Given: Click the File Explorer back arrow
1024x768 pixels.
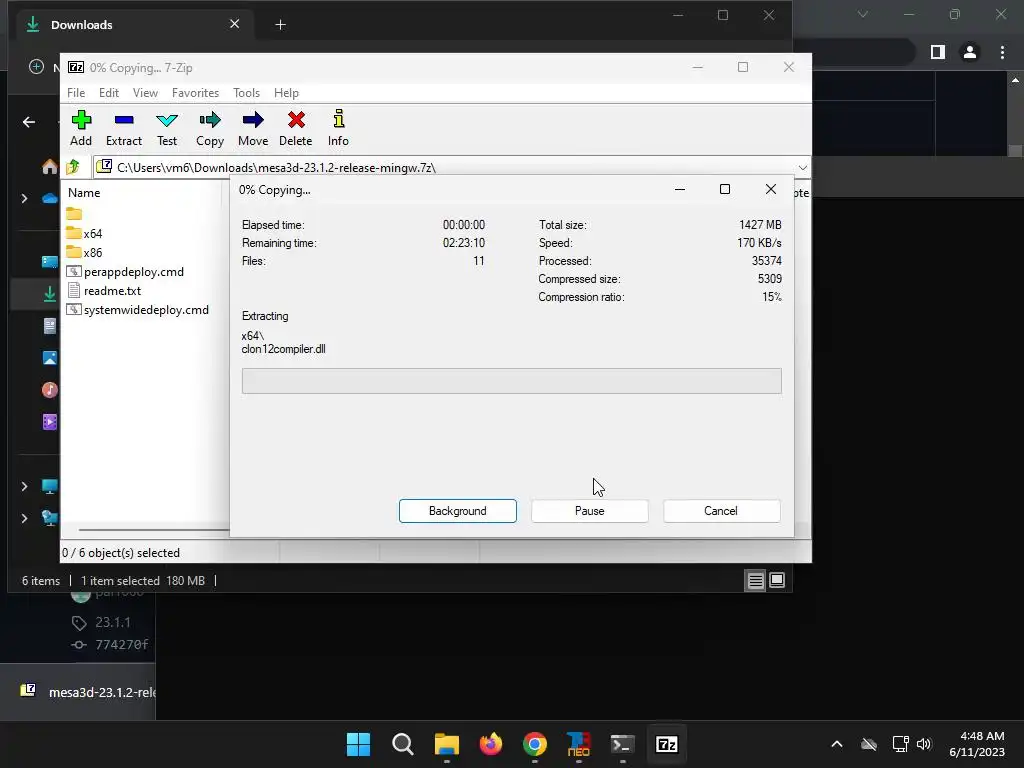Looking at the screenshot, I should [29, 122].
